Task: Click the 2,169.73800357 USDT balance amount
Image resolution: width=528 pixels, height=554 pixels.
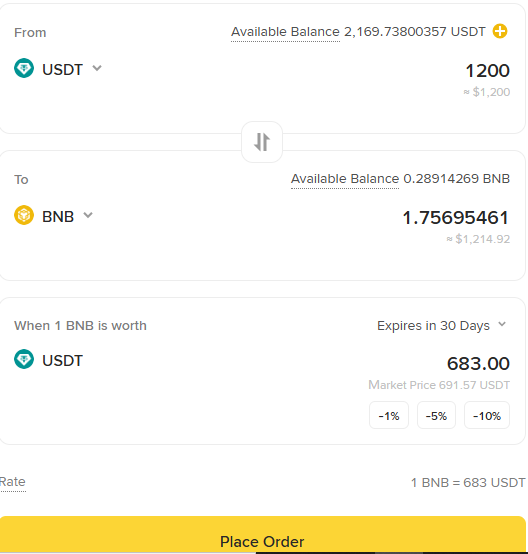Action: tap(415, 32)
